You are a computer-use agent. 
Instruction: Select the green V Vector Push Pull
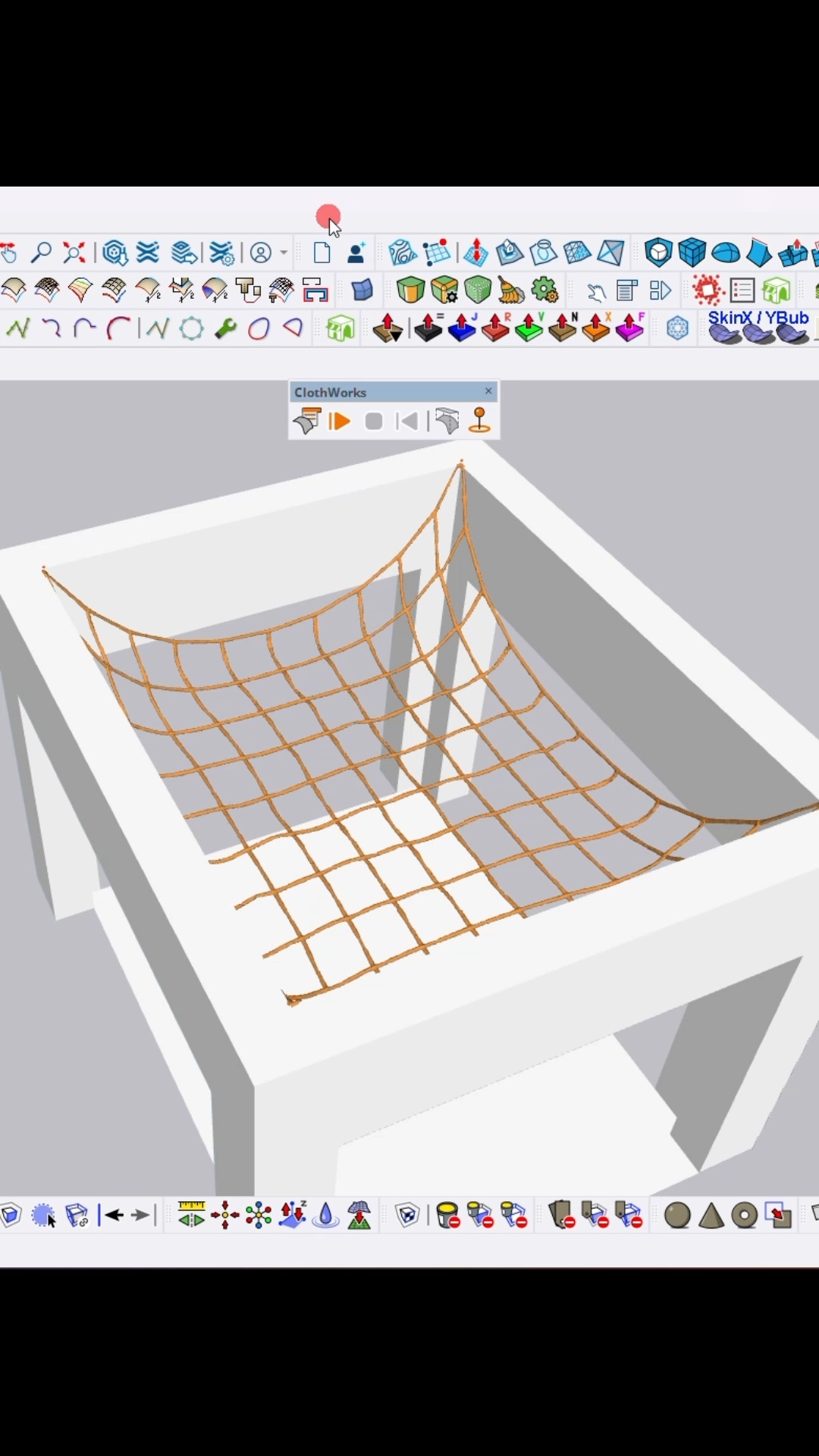pos(529,327)
